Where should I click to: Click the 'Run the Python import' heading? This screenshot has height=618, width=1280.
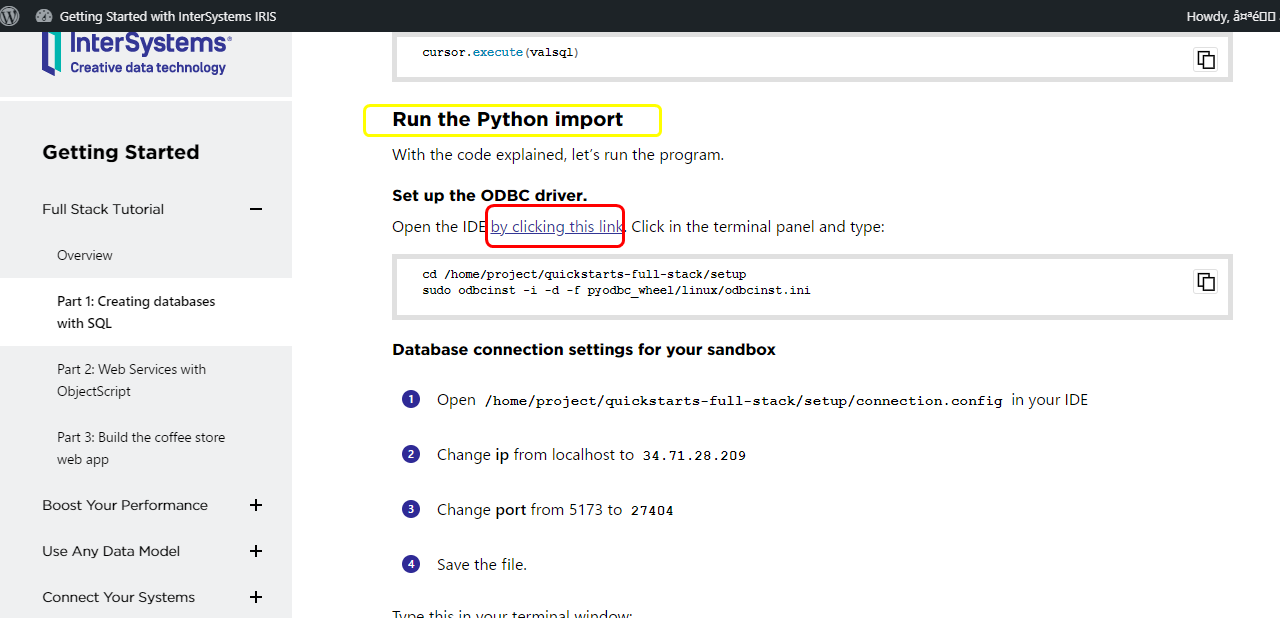pos(507,120)
